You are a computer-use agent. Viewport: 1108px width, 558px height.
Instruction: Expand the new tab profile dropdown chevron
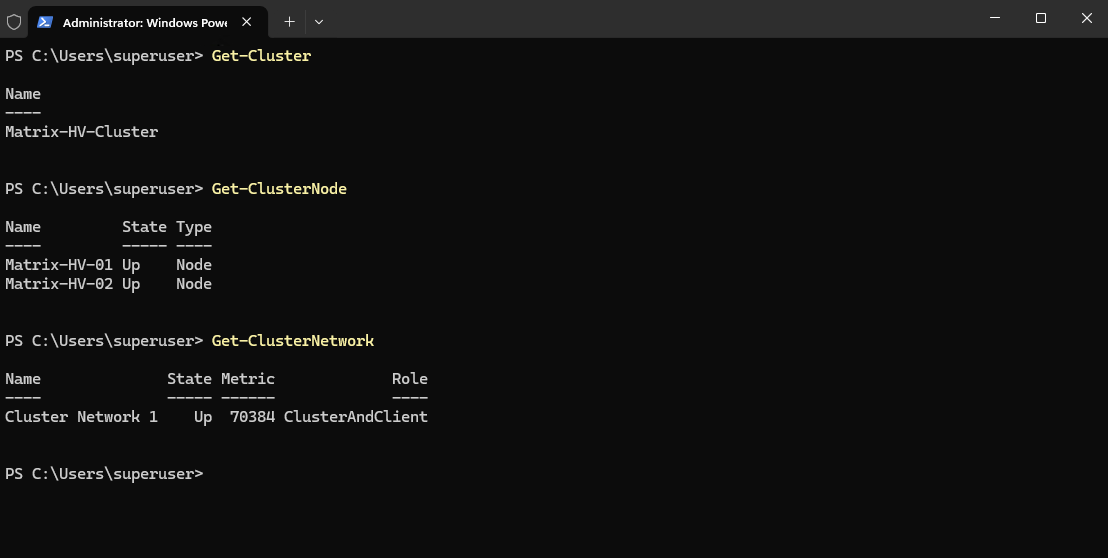(x=319, y=22)
